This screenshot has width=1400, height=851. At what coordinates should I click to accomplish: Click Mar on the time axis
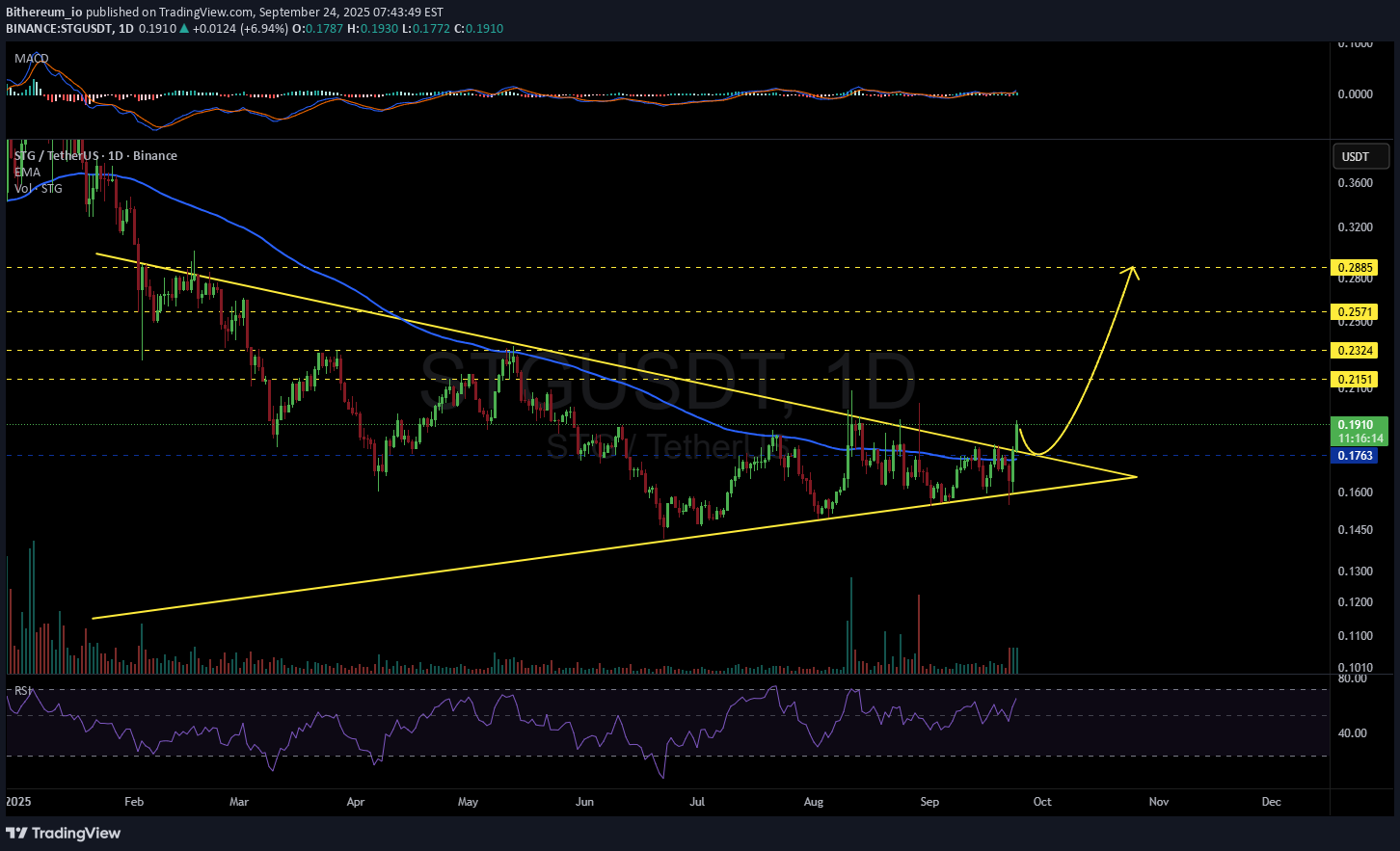tap(239, 802)
